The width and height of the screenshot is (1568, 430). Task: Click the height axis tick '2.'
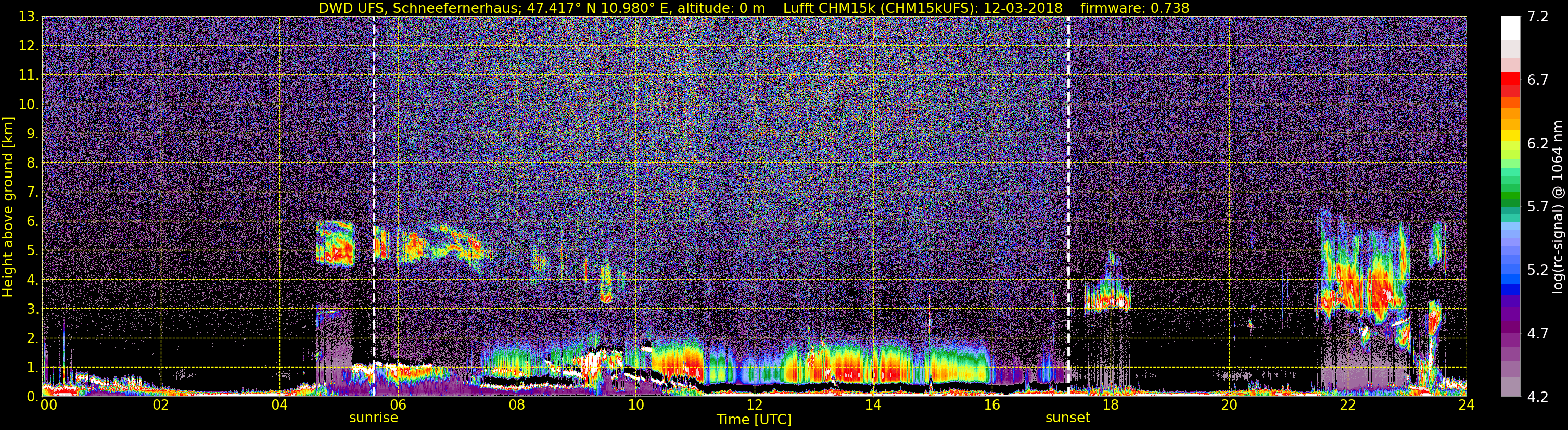coord(32,339)
